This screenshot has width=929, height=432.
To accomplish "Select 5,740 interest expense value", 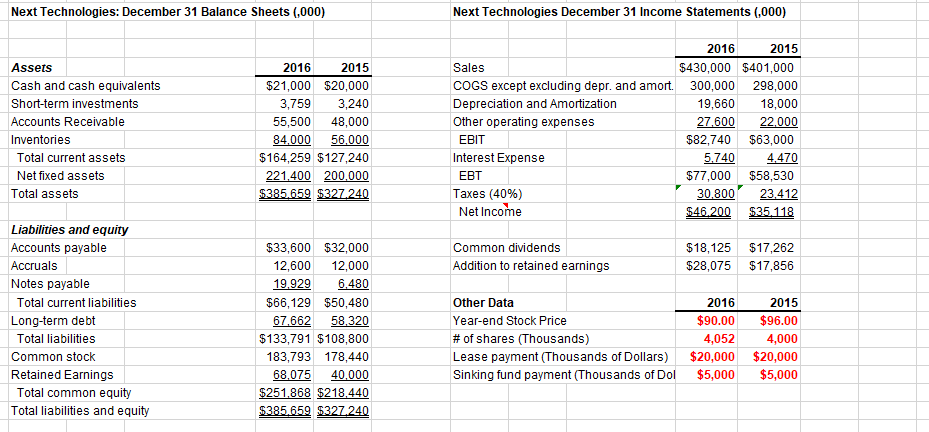I will coord(720,158).
